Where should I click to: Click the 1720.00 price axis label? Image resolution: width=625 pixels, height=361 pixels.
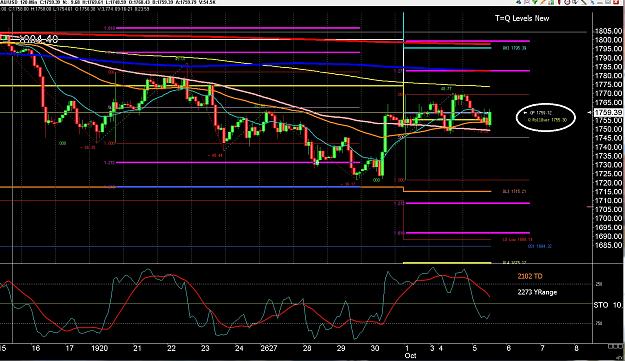(x=608, y=183)
